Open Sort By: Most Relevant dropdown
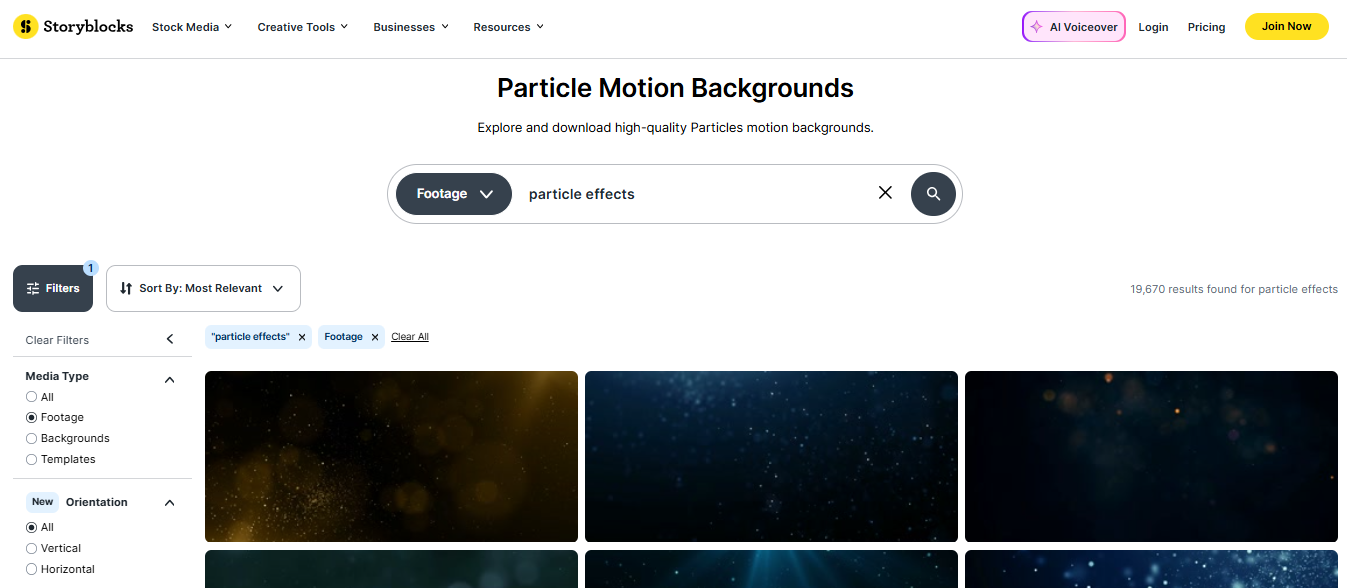 pos(203,288)
